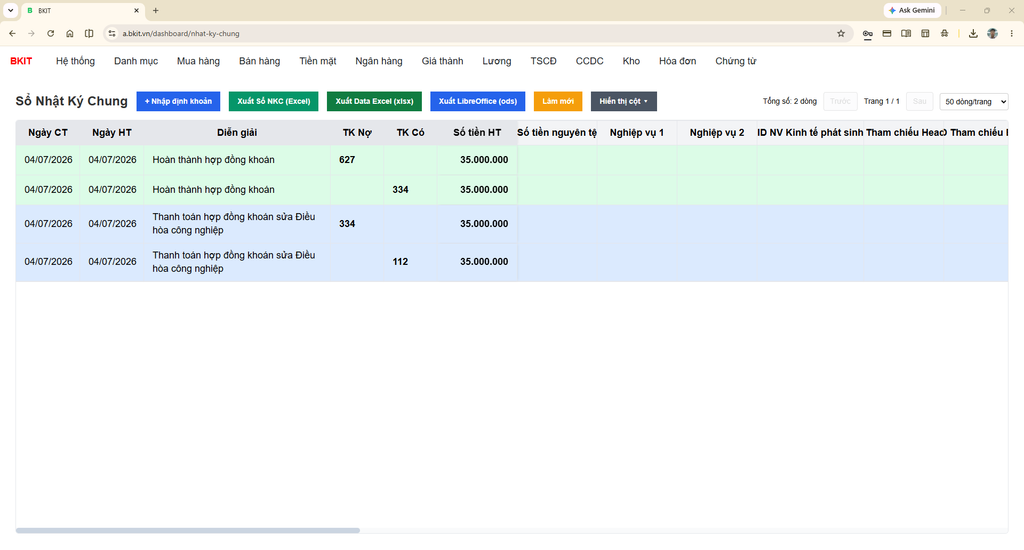Image resolution: width=1024 pixels, height=550 pixels.
Task: Click the TK Có column header
Action: click(410, 133)
